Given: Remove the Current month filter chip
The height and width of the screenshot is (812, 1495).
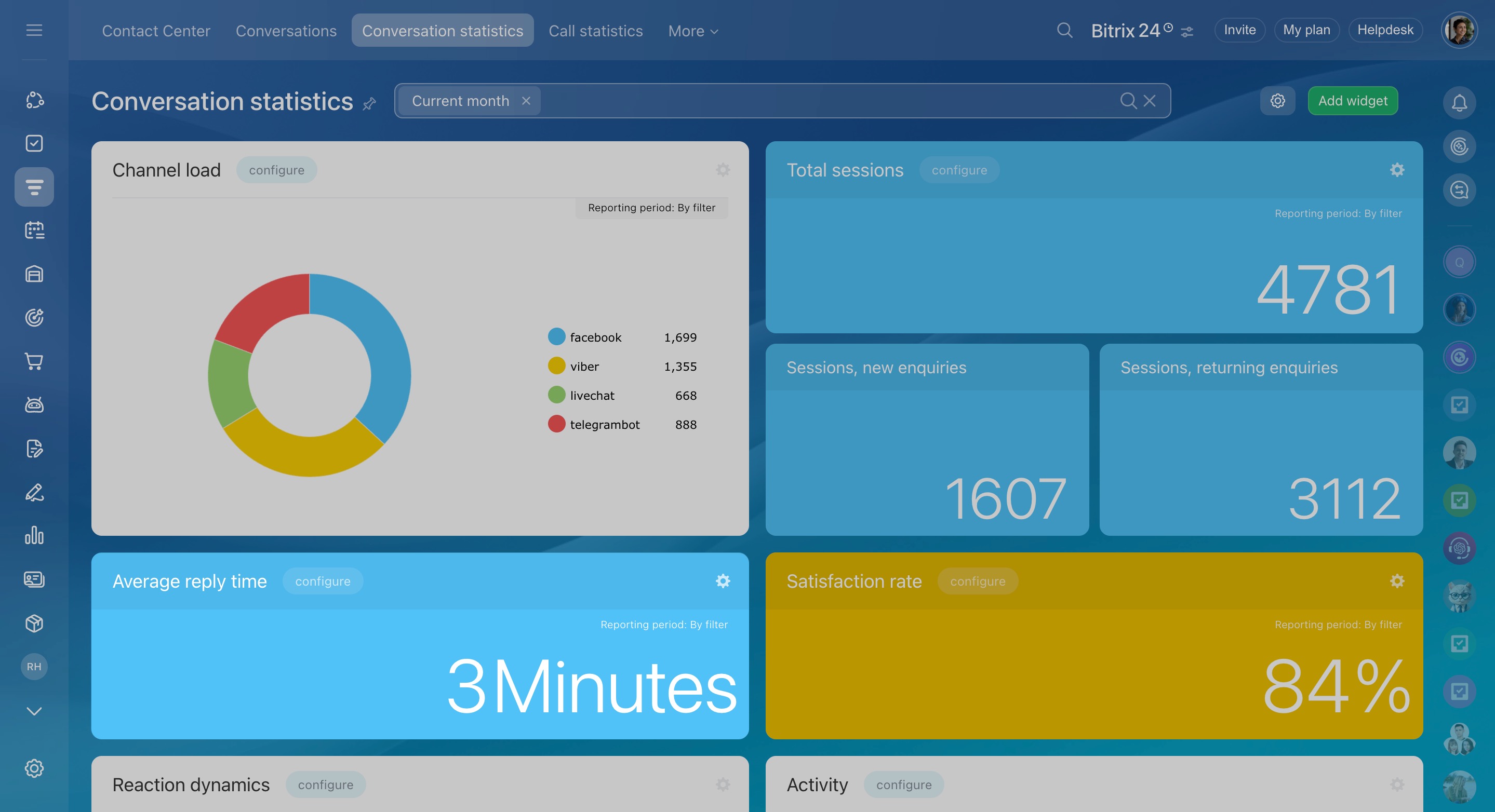Looking at the screenshot, I should pos(526,101).
